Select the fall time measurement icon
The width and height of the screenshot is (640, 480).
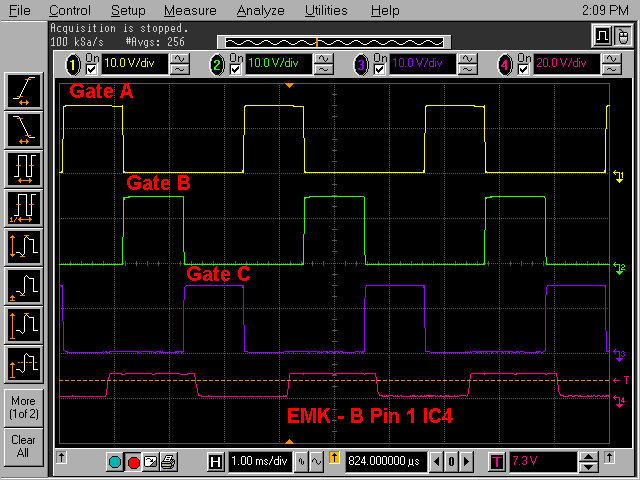tap(24, 129)
